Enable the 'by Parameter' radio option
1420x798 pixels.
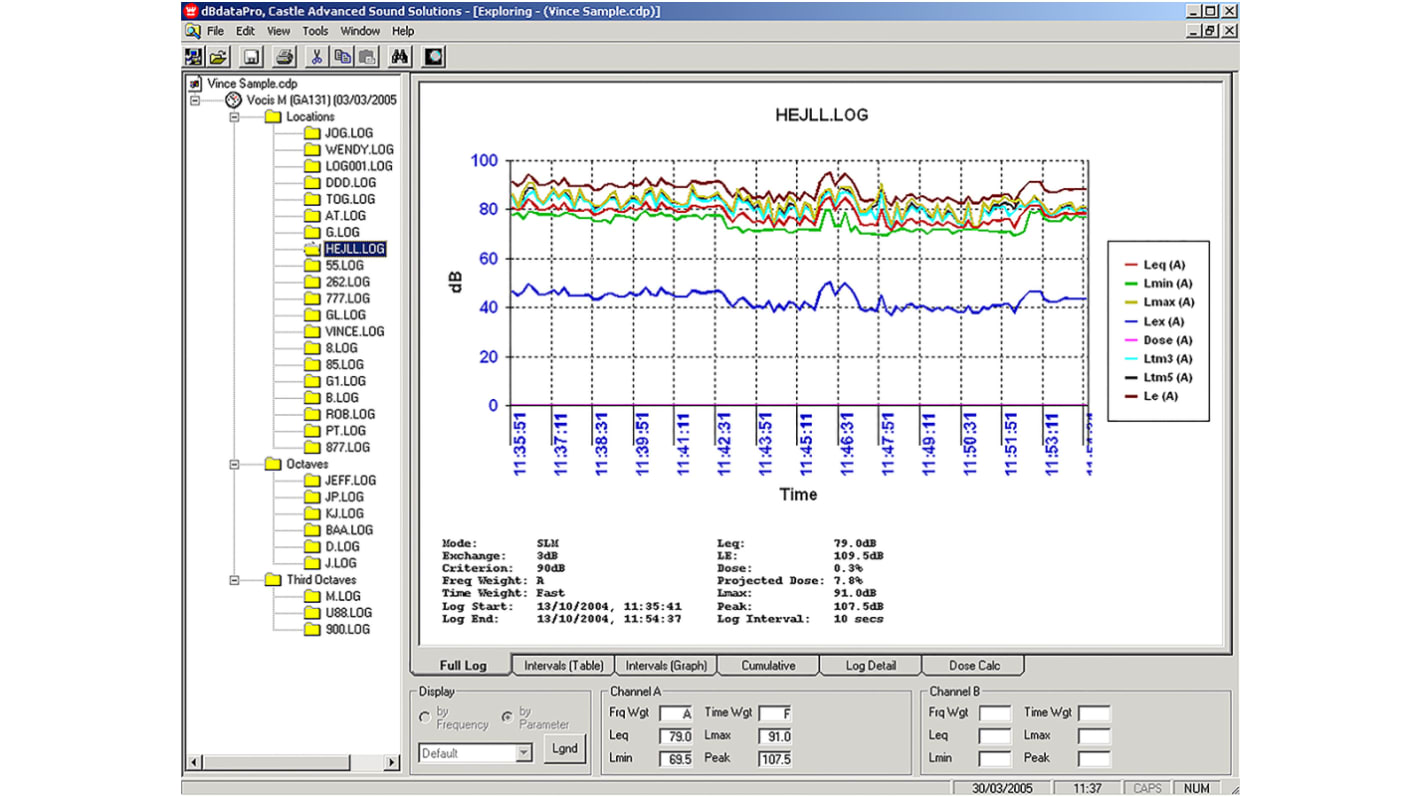(x=507, y=716)
